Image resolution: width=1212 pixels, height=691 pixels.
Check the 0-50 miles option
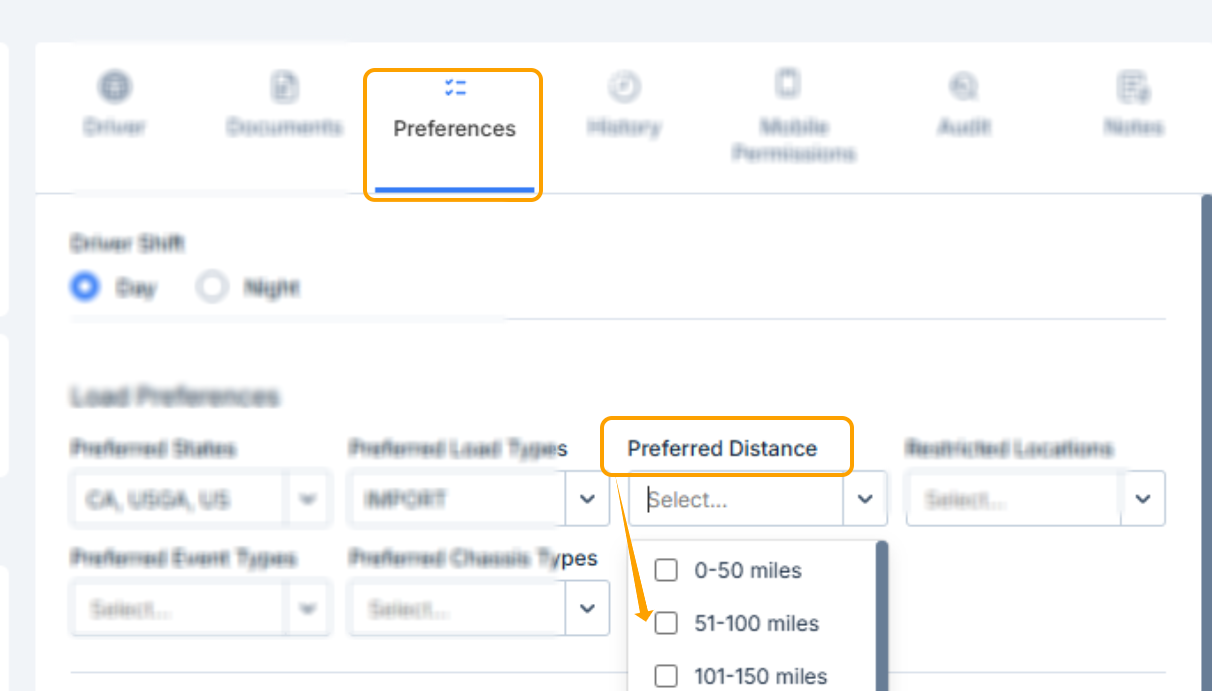(666, 571)
